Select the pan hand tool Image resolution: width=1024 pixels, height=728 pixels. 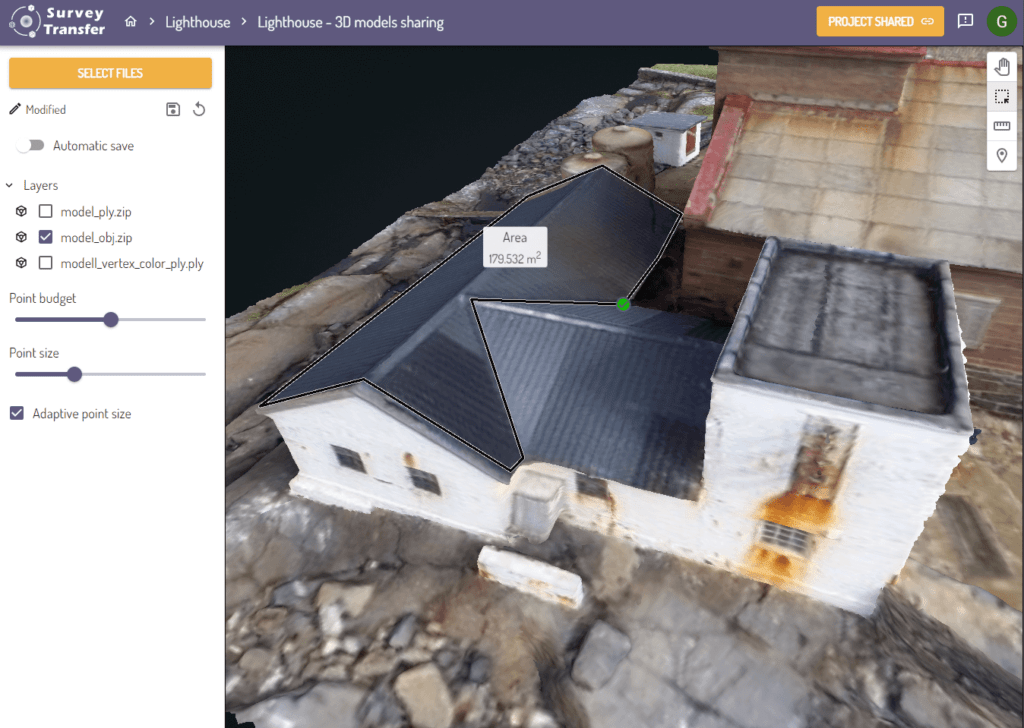click(x=1002, y=67)
